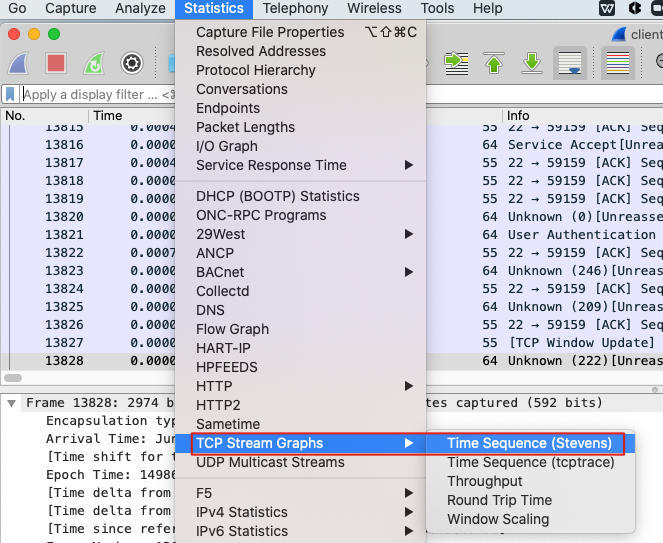
Task: Click the green restart capture icon
Action: click(x=93, y=63)
